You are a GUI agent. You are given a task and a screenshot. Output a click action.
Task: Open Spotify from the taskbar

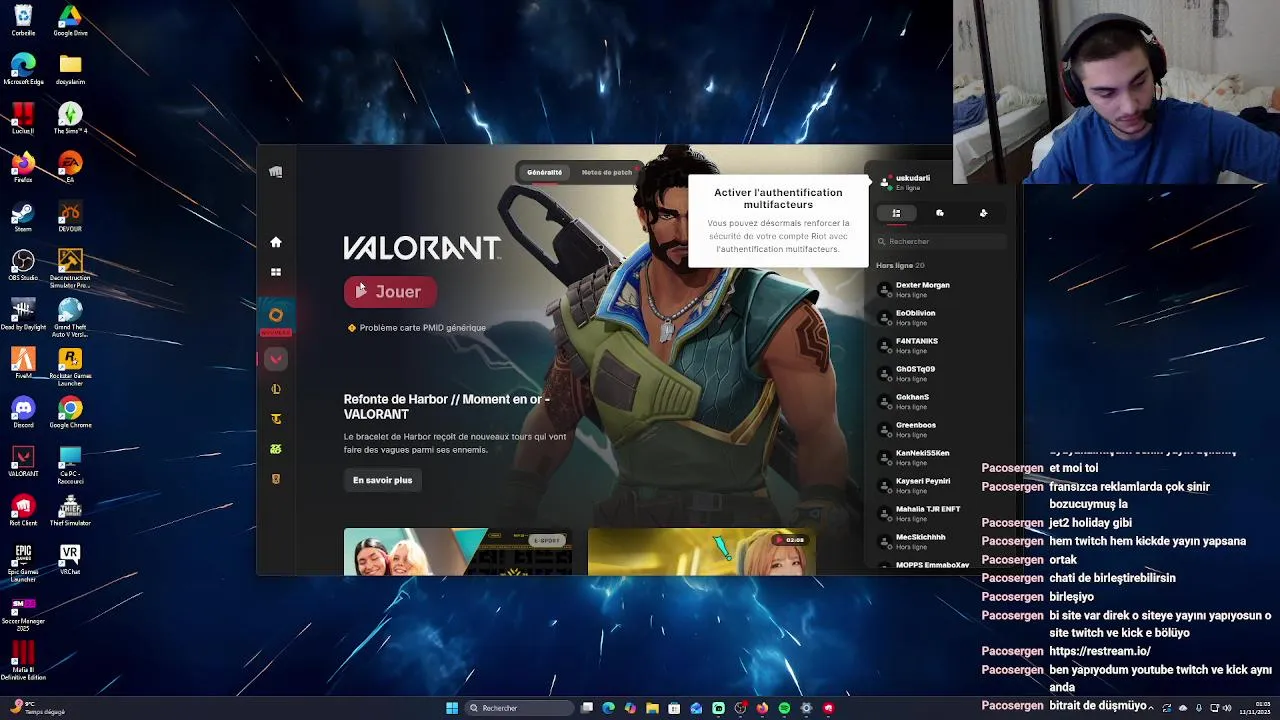tap(784, 708)
